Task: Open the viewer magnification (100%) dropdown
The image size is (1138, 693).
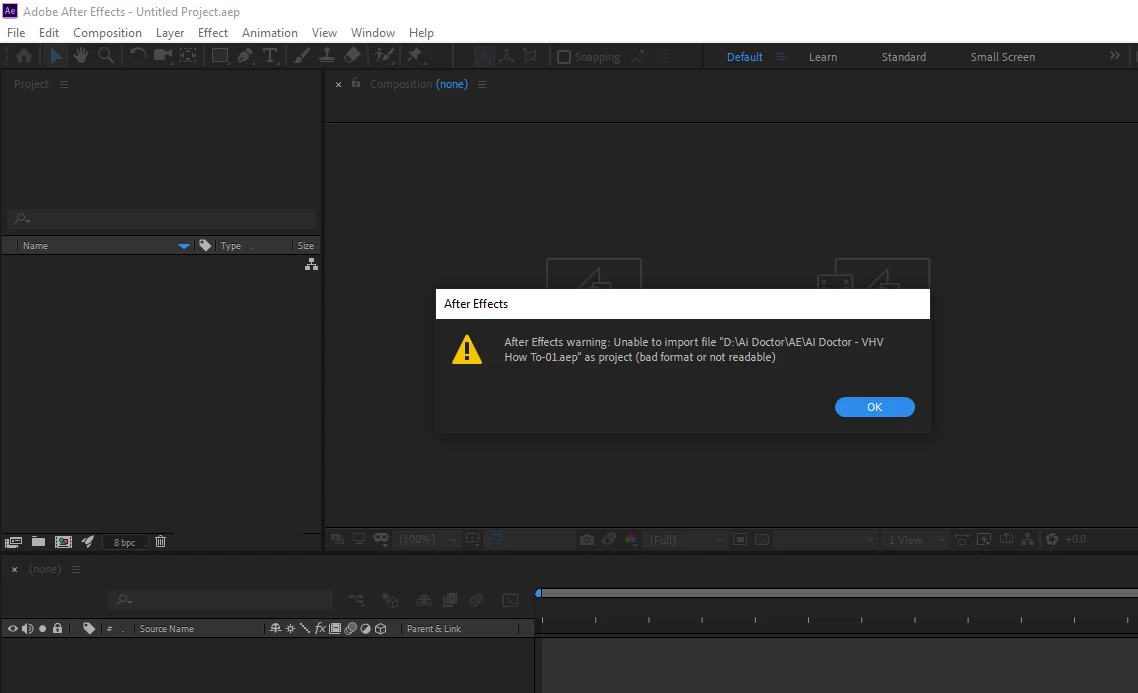Action: coord(428,539)
